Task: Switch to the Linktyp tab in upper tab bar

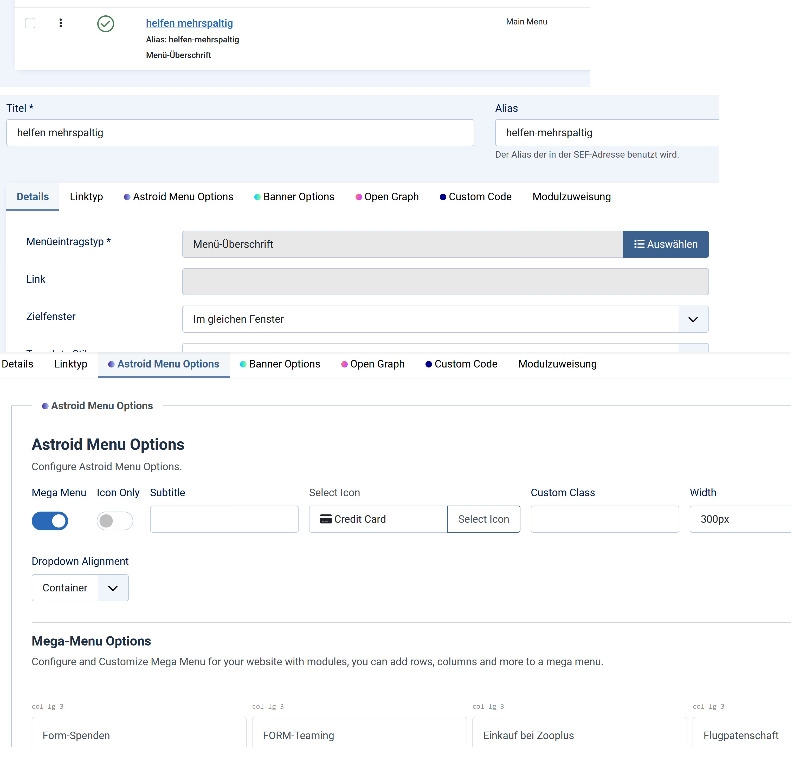Action: (x=86, y=197)
